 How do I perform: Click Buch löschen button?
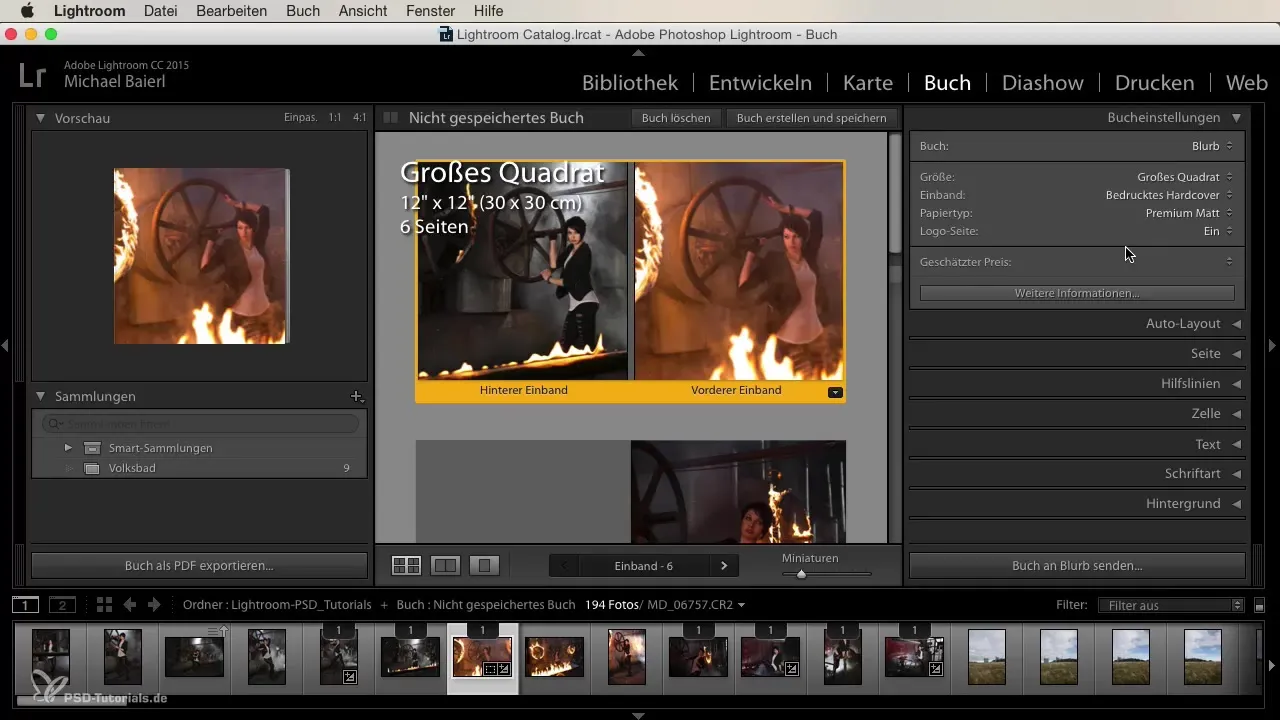click(x=676, y=118)
